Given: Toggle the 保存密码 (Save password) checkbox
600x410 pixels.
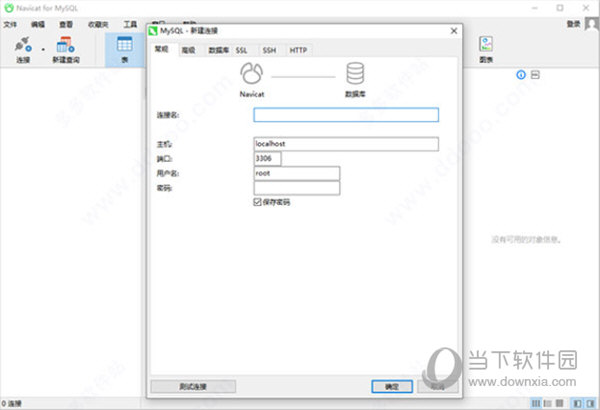Looking at the screenshot, I should tap(257, 202).
